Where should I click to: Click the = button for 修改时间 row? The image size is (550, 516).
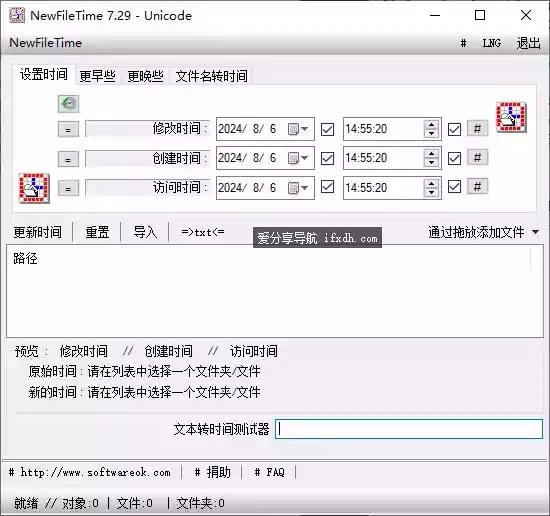tap(68, 129)
